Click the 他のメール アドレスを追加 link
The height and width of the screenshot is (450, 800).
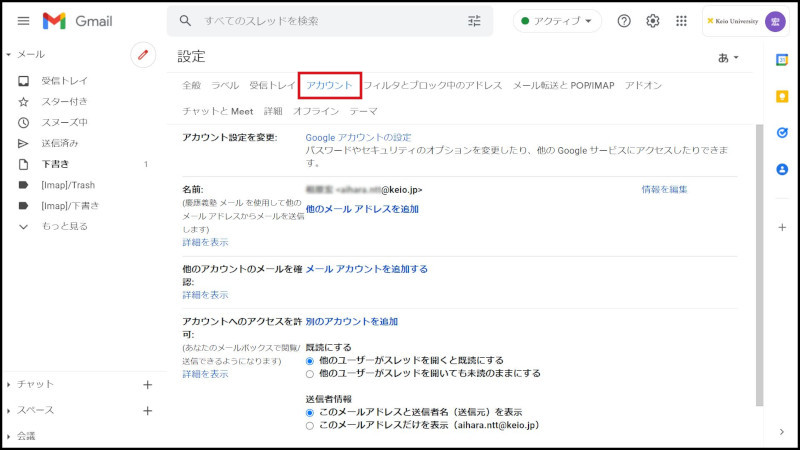tap(362, 209)
